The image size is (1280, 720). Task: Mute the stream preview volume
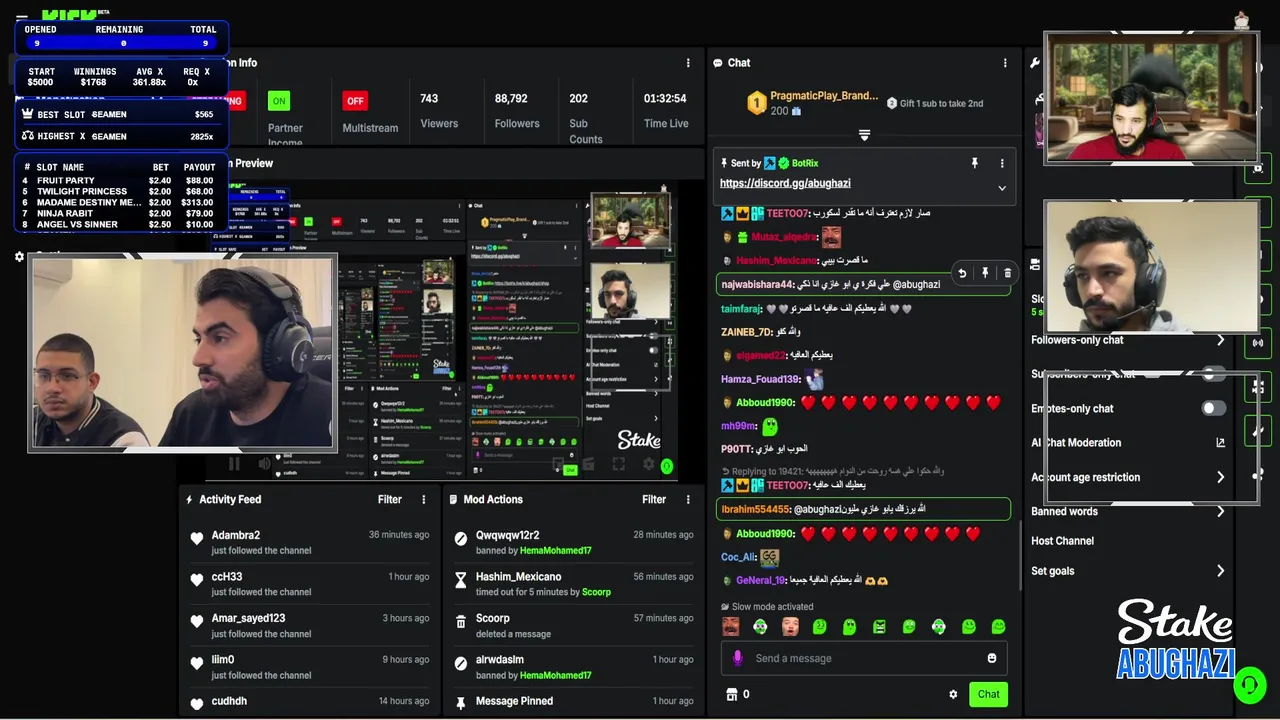tap(264, 464)
